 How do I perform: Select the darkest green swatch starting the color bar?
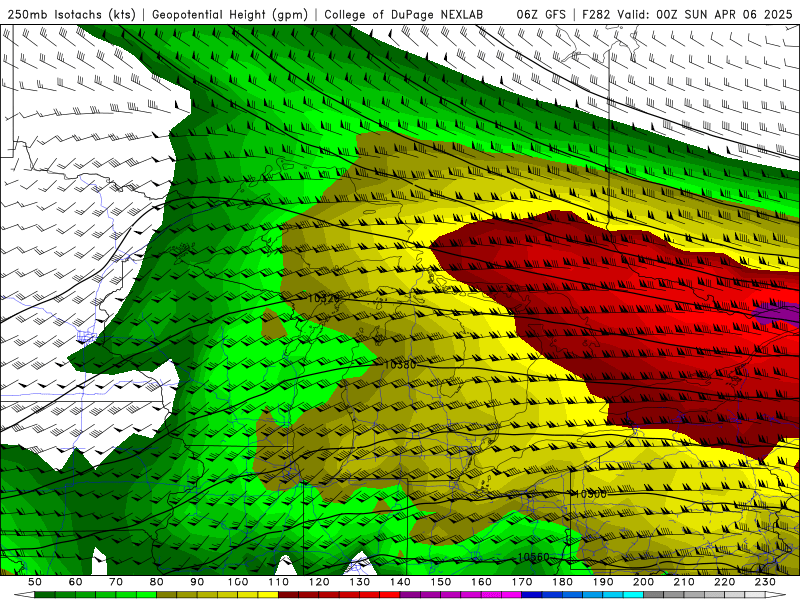click(44, 594)
